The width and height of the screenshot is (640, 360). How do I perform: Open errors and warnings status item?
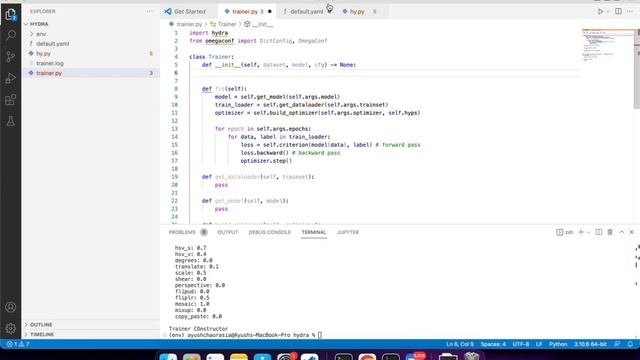click(x=18, y=344)
